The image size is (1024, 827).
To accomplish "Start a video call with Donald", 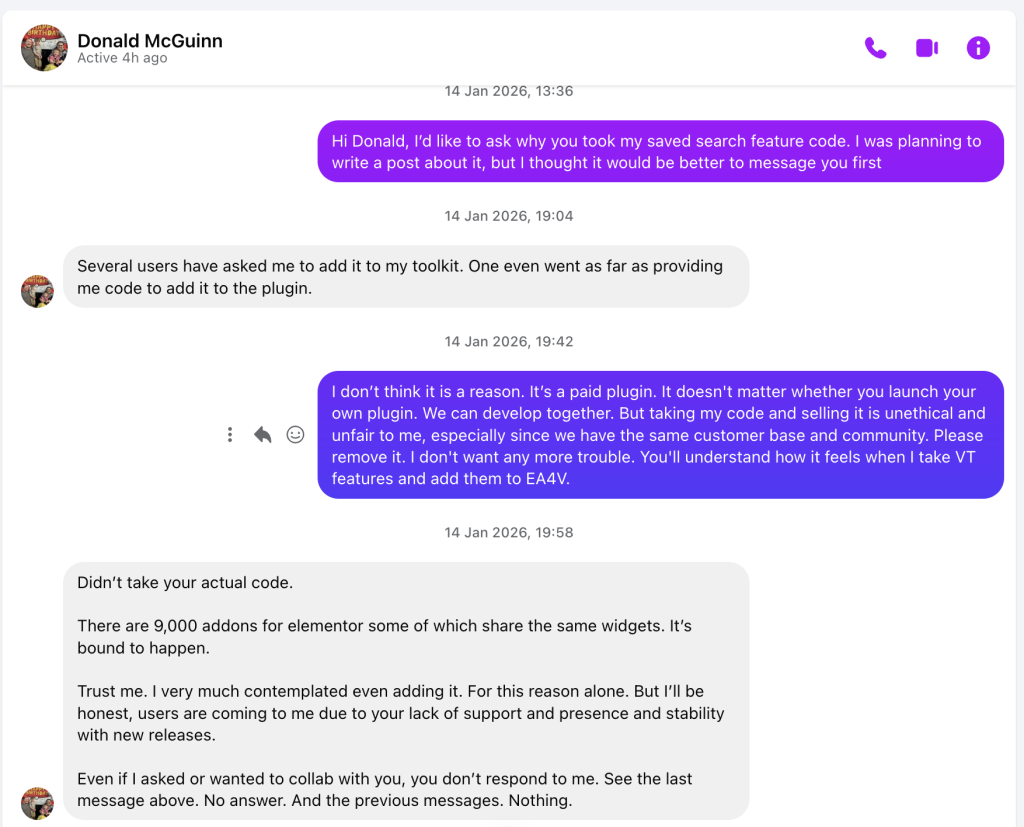I will 927,48.
